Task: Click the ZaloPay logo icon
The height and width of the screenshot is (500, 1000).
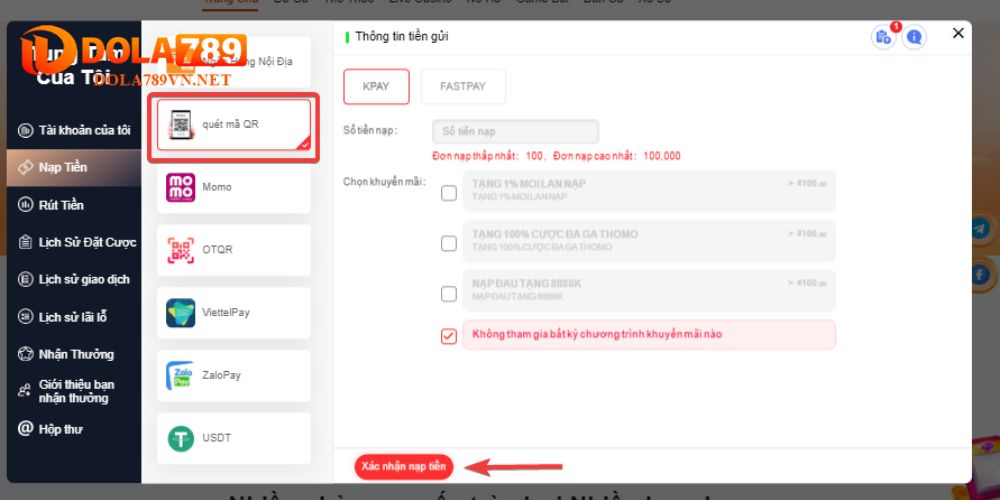Action: coord(179,376)
